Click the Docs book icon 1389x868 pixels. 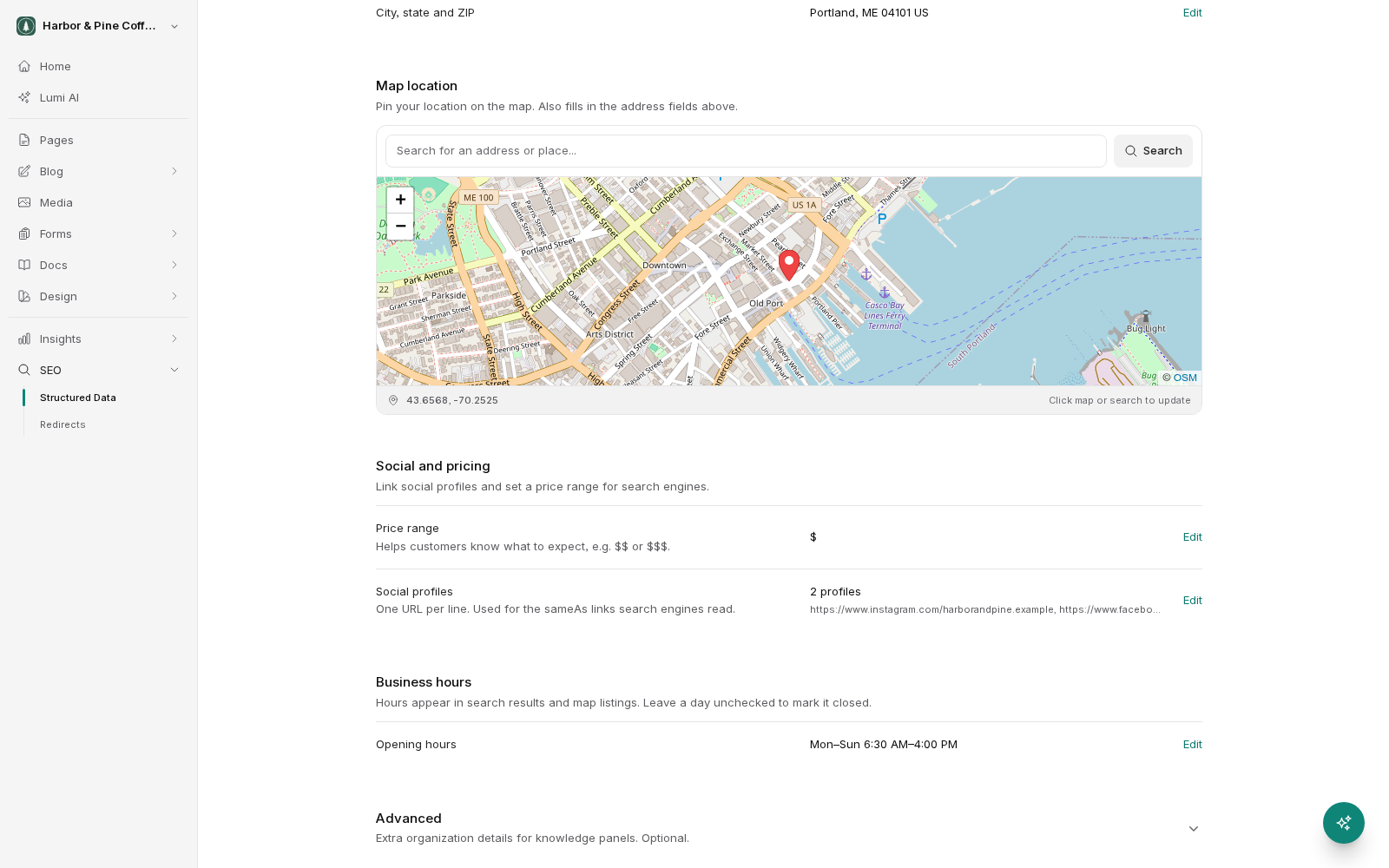(24, 265)
